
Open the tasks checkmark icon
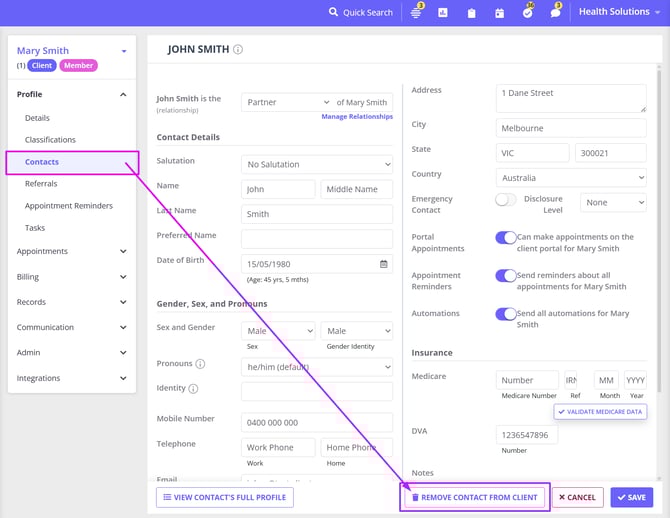527,13
